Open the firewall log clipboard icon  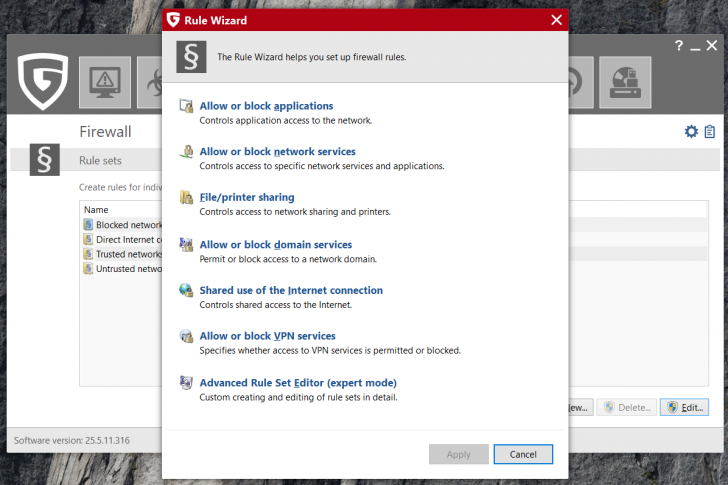(x=709, y=132)
